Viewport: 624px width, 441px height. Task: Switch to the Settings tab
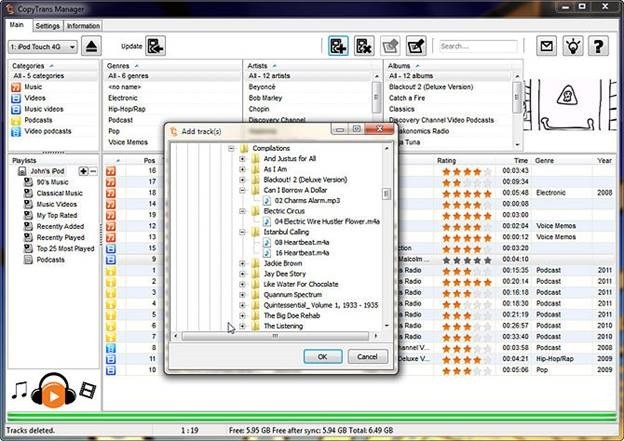(x=47, y=26)
